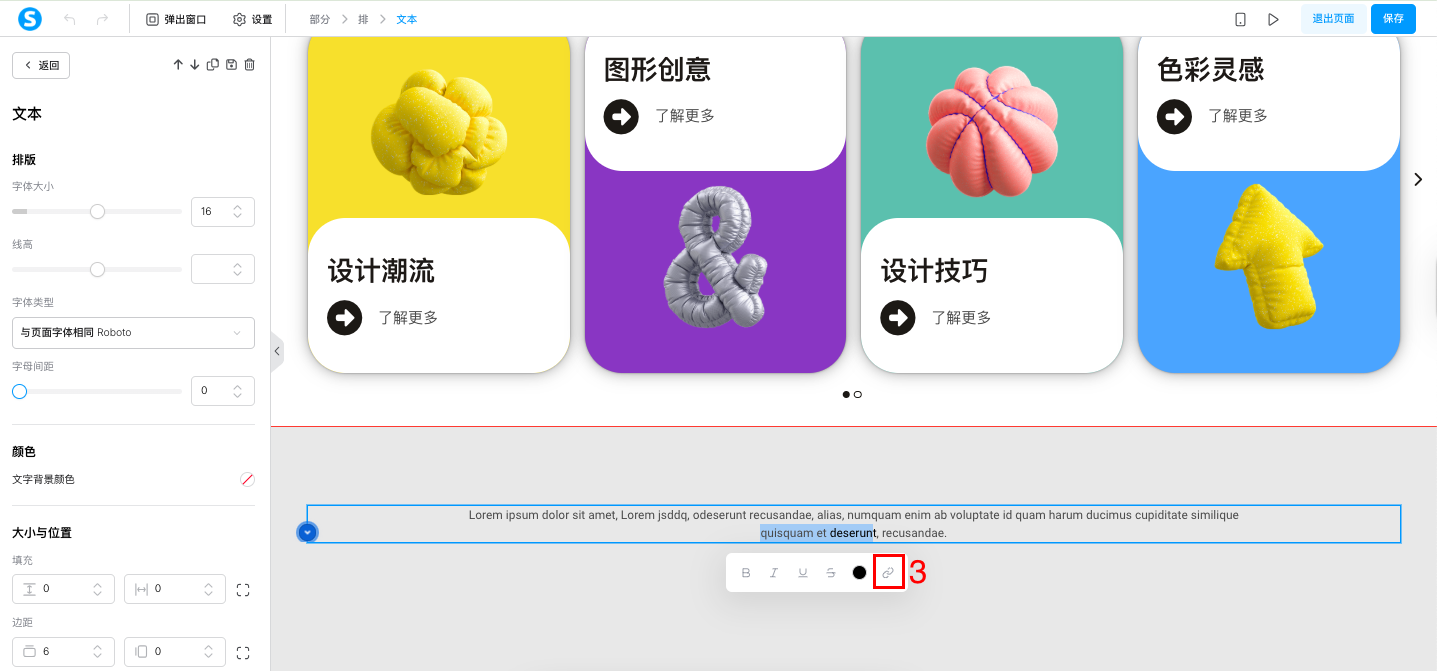Image resolution: width=1437 pixels, height=671 pixels.
Task: Open 设置 settings in top bar
Action: [252, 19]
